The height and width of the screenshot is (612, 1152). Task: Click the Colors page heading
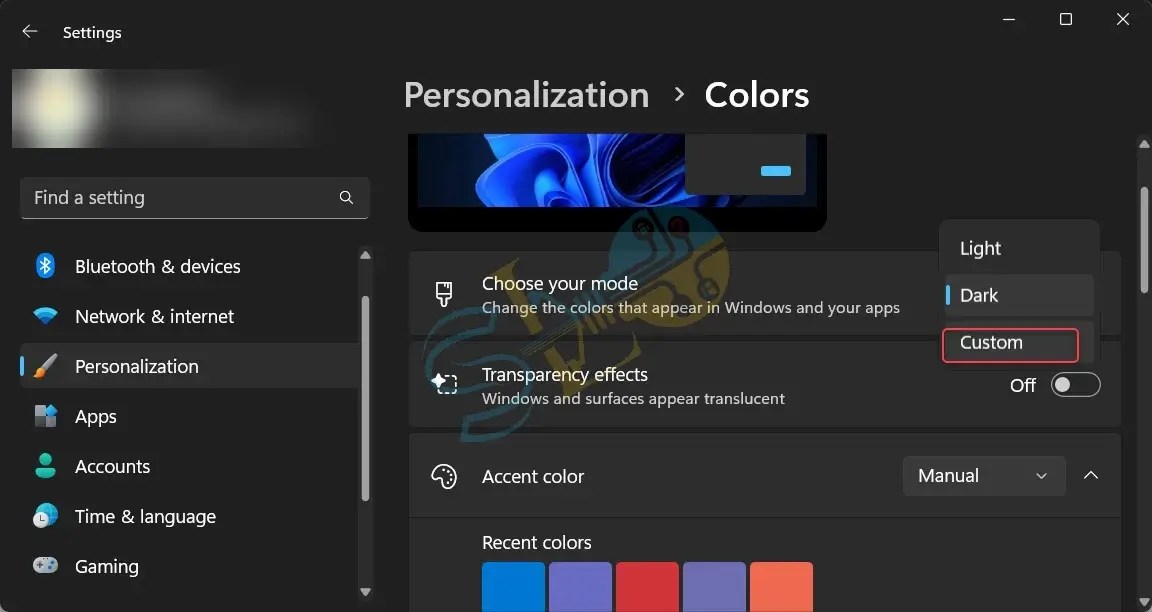coord(757,95)
